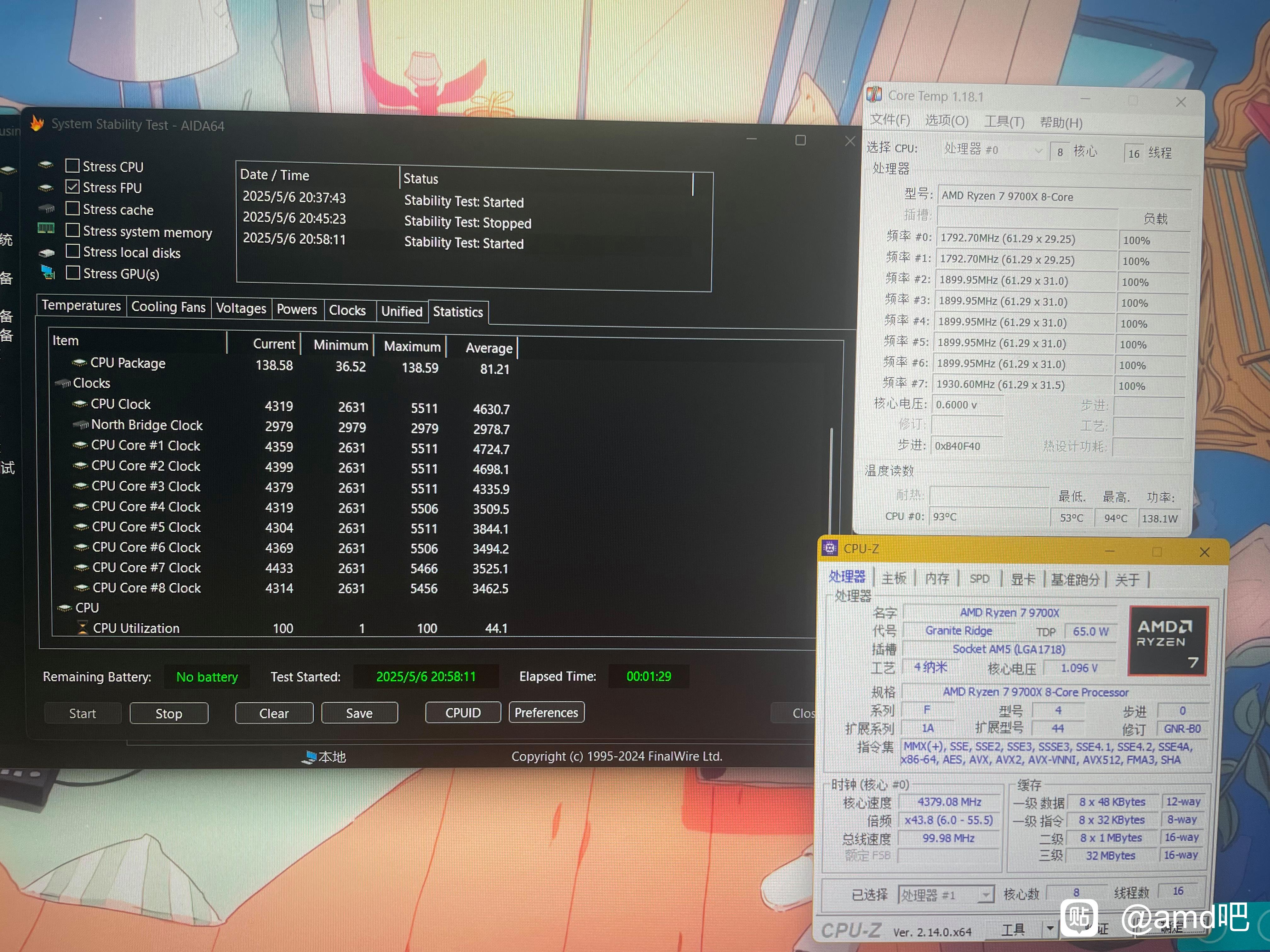
Task: Click the Core Temp app icon
Action: click(874, 94)
